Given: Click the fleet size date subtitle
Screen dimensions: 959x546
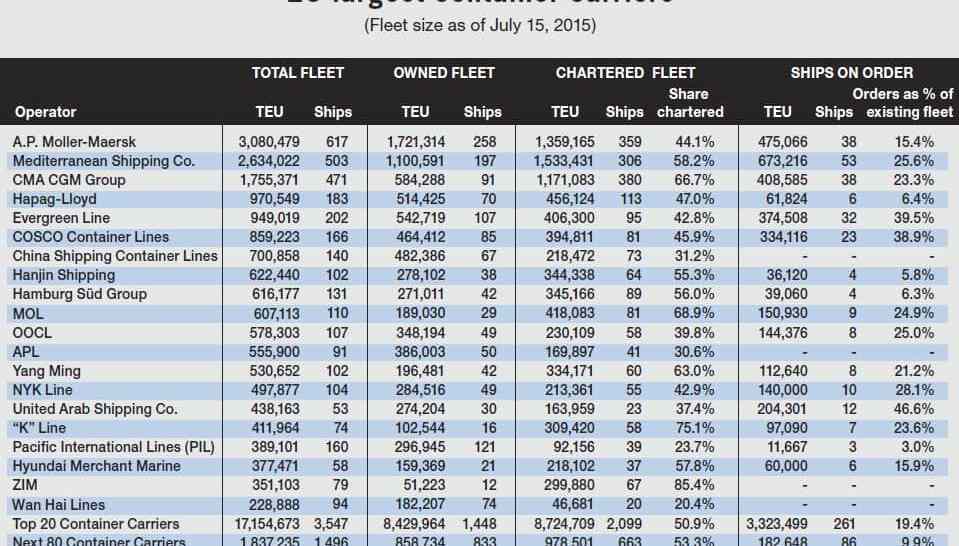Looking at the screenshot, I should (x=480, y=25).
